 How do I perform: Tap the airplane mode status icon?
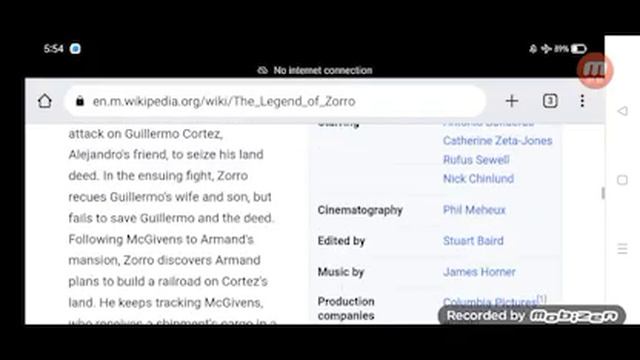pyautogui.click(x=546, y=49)
